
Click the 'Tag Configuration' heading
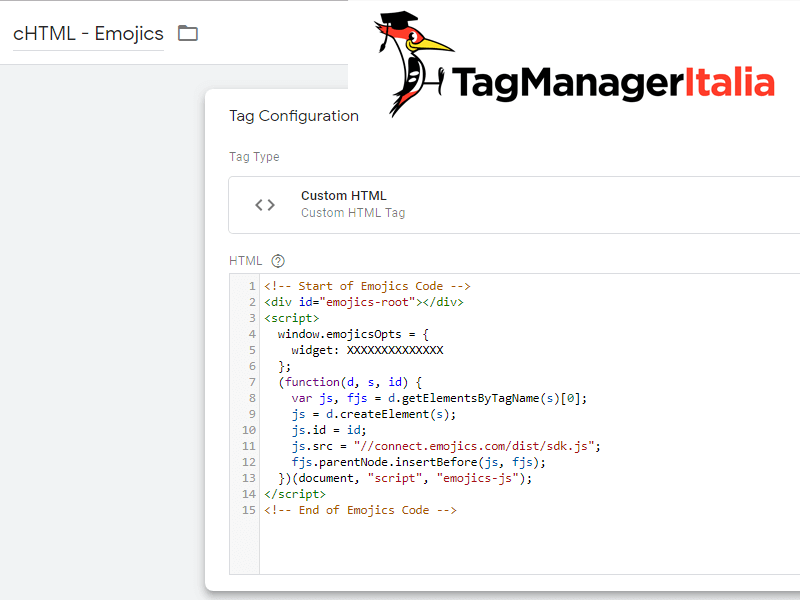click(294, 116)
